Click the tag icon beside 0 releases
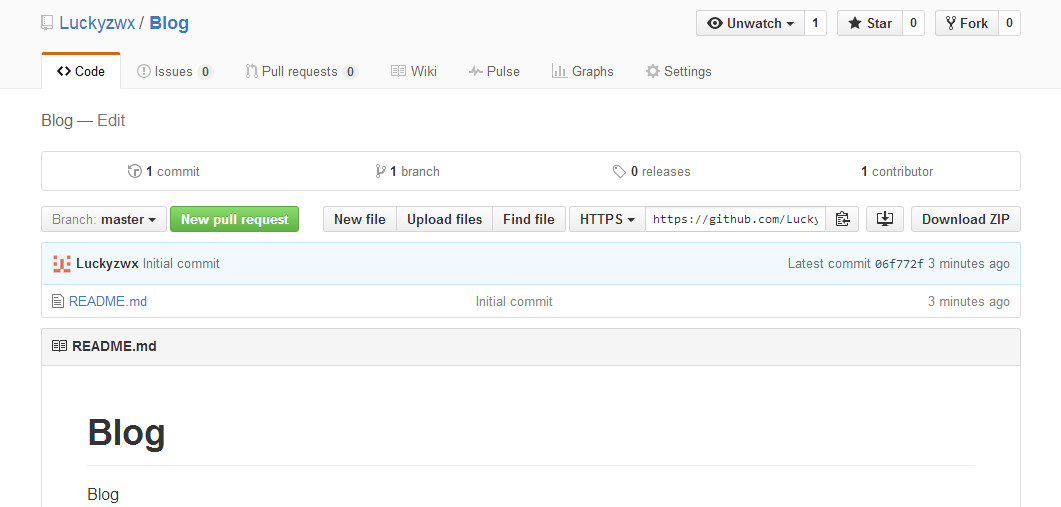Image resolution: width=1061 pixels, height=507 pixels. coord(619,171)
